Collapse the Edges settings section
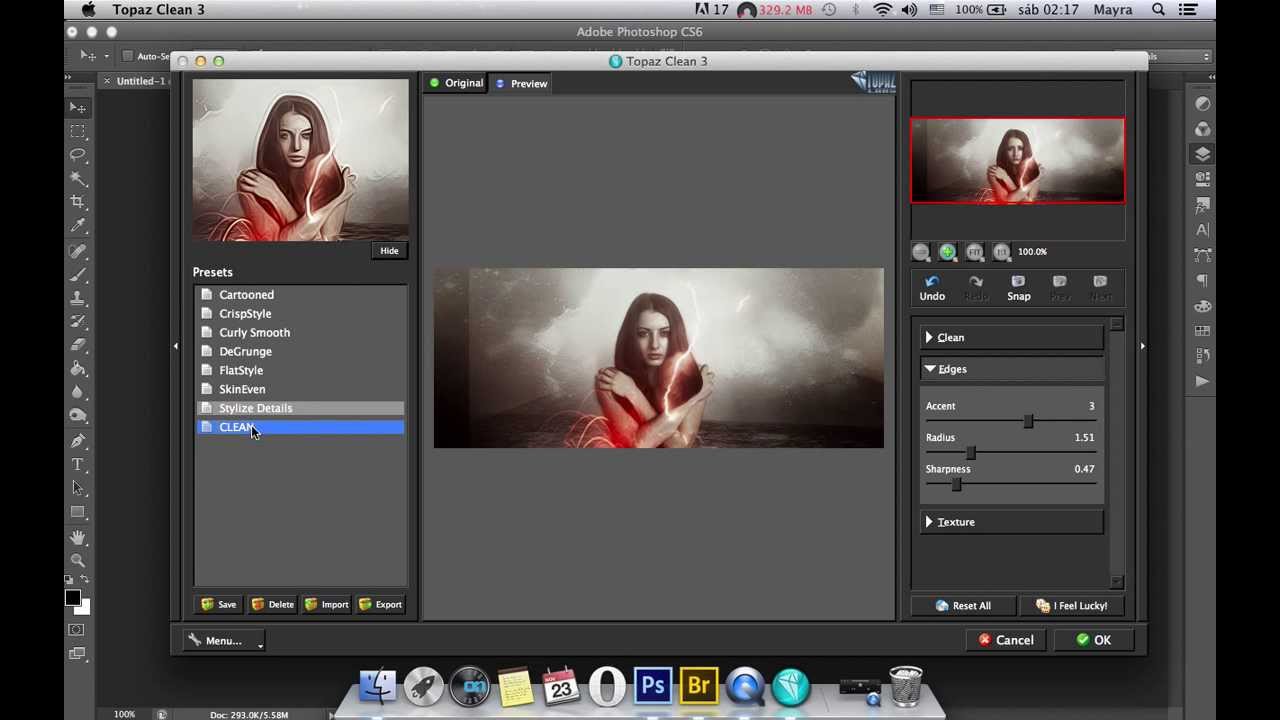 click(x=1012, y=369)
